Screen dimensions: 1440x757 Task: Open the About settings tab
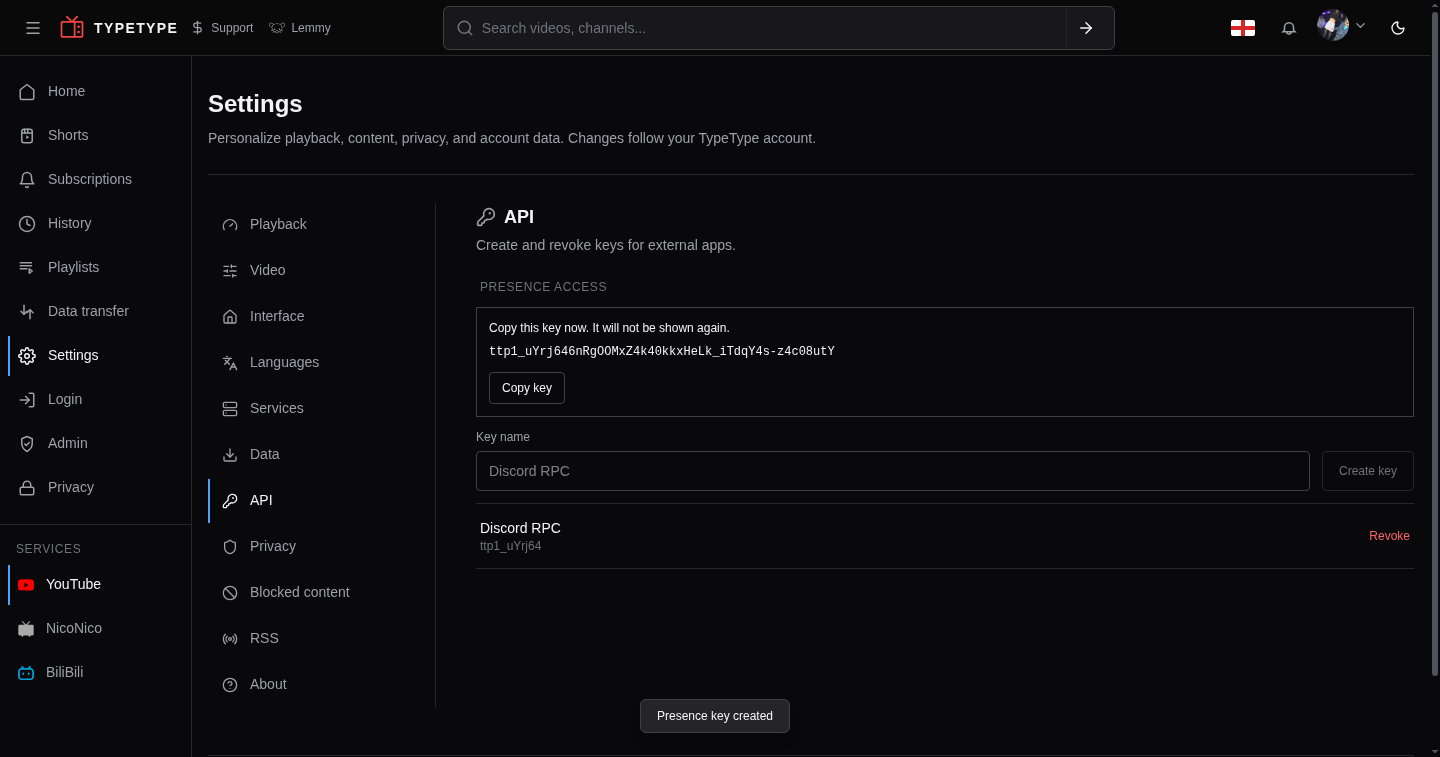(x=314, y=684)
